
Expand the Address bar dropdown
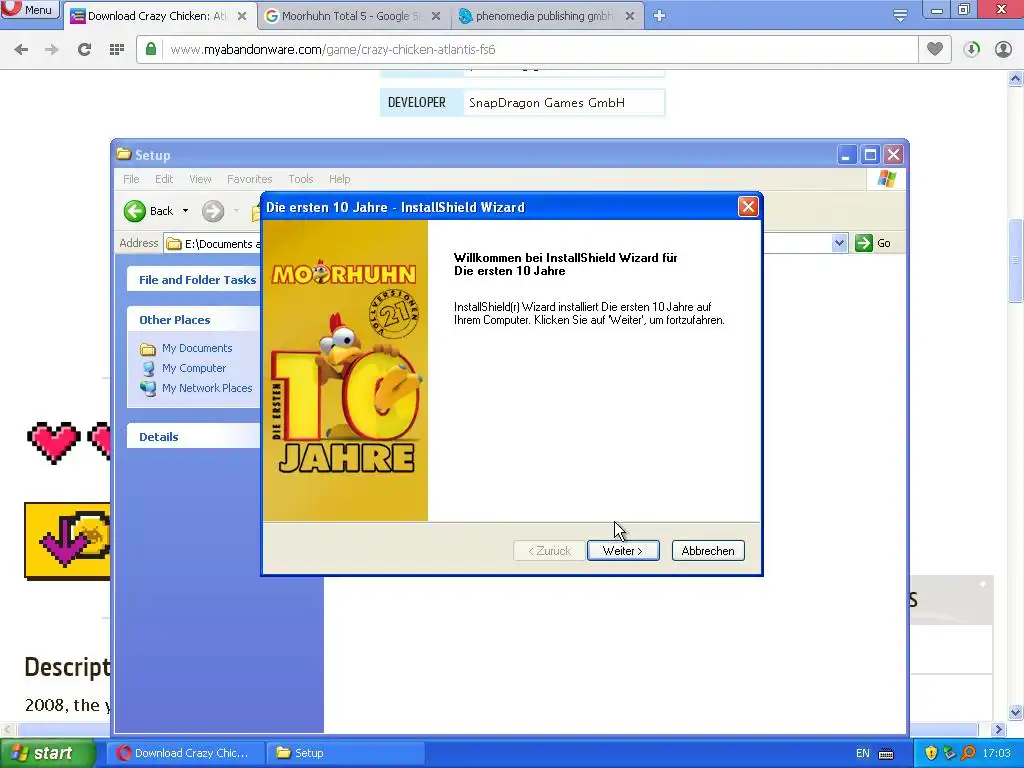839,244
